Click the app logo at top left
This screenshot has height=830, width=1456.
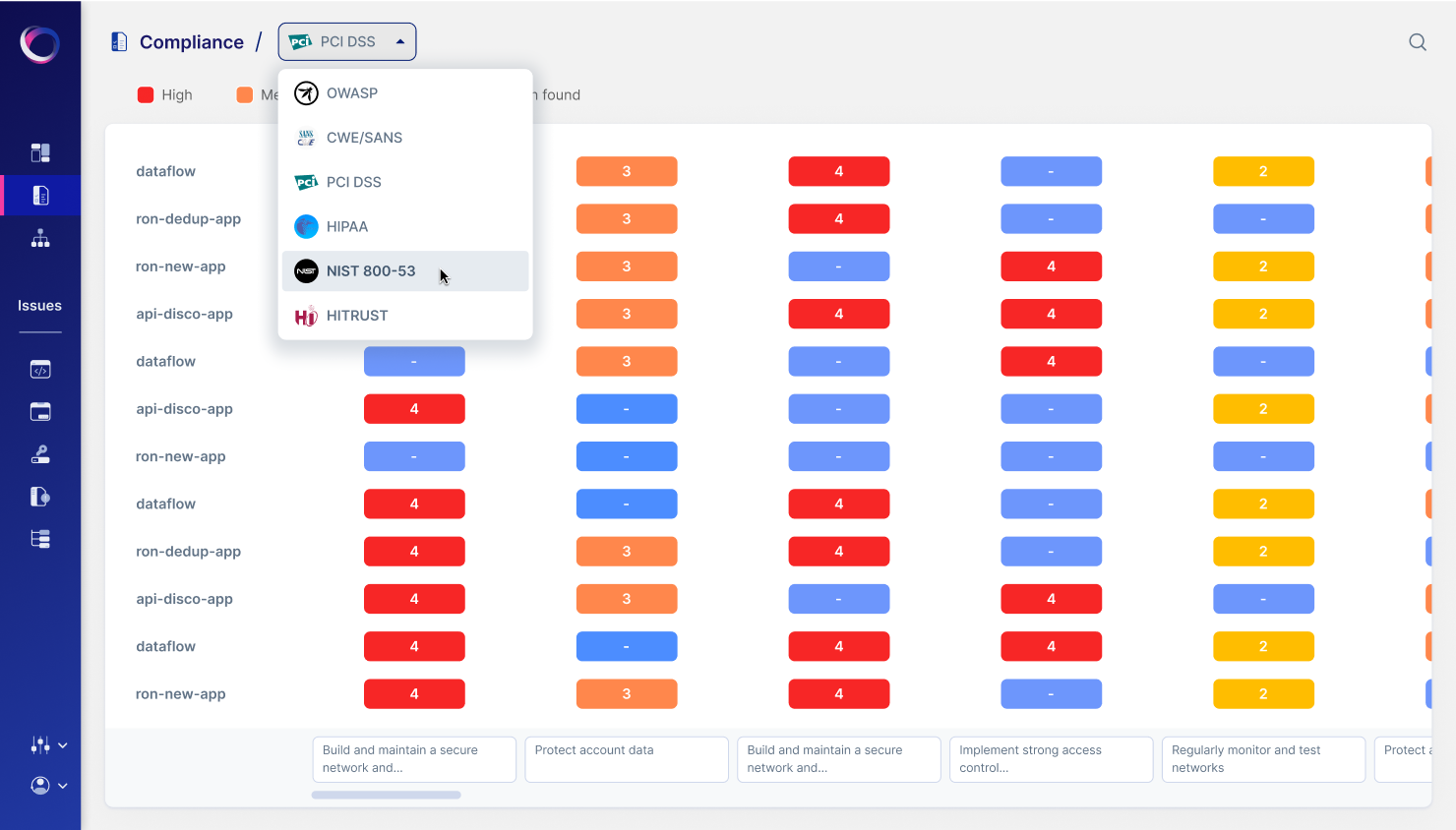coord(40,43)
